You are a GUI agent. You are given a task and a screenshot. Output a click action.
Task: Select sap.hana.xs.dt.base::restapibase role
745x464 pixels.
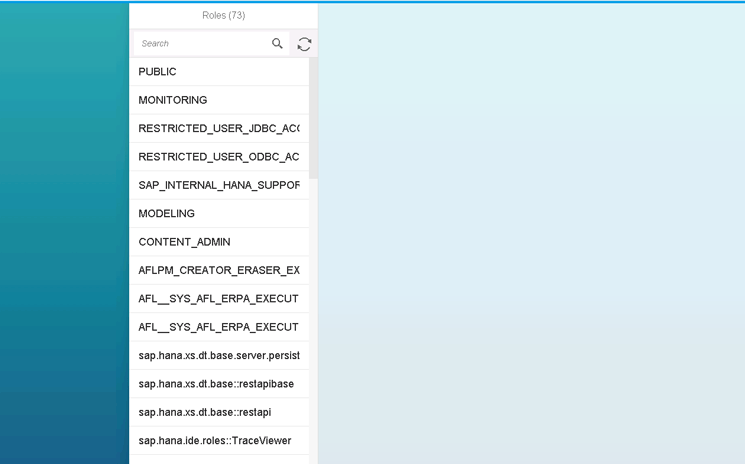tap(218, 384)
